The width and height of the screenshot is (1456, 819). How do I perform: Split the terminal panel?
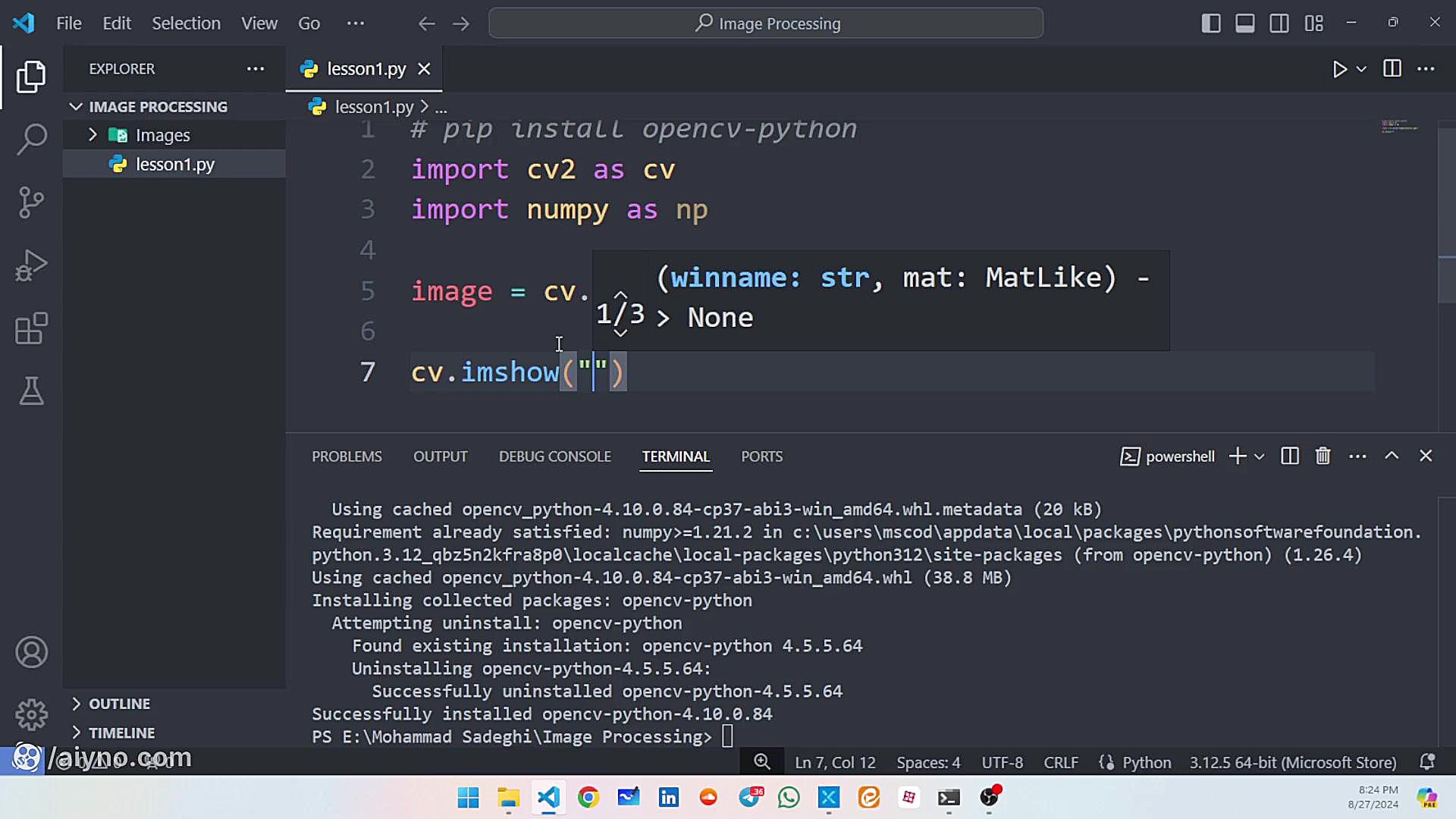(x=1290, y=456)
